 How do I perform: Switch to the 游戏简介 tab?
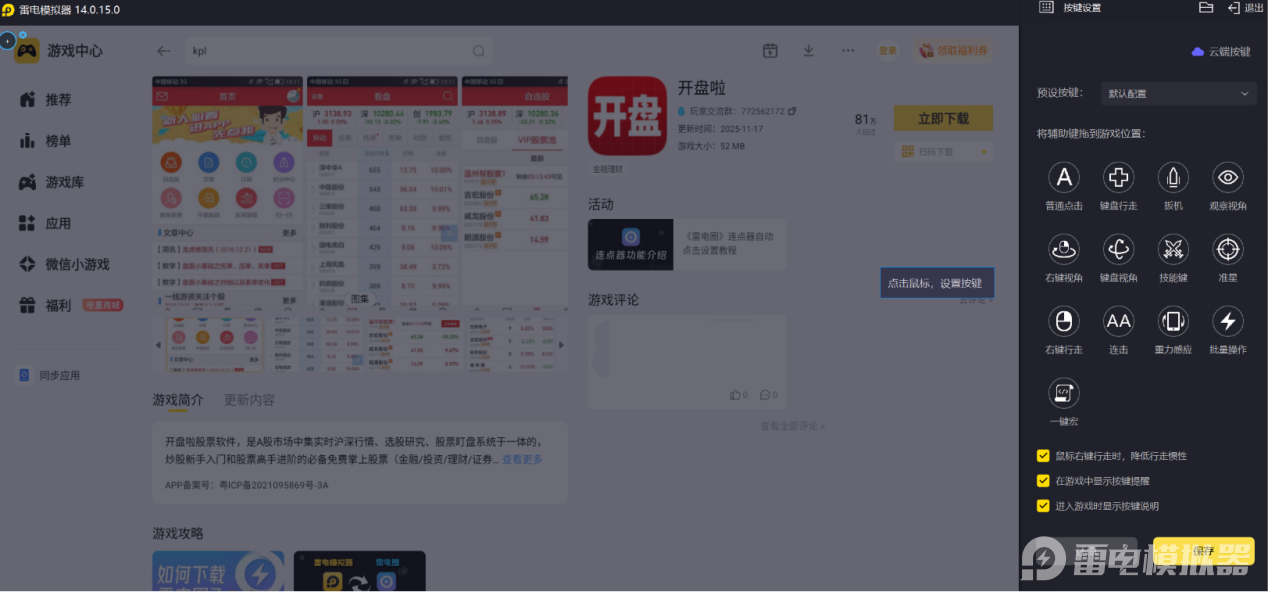177,400
